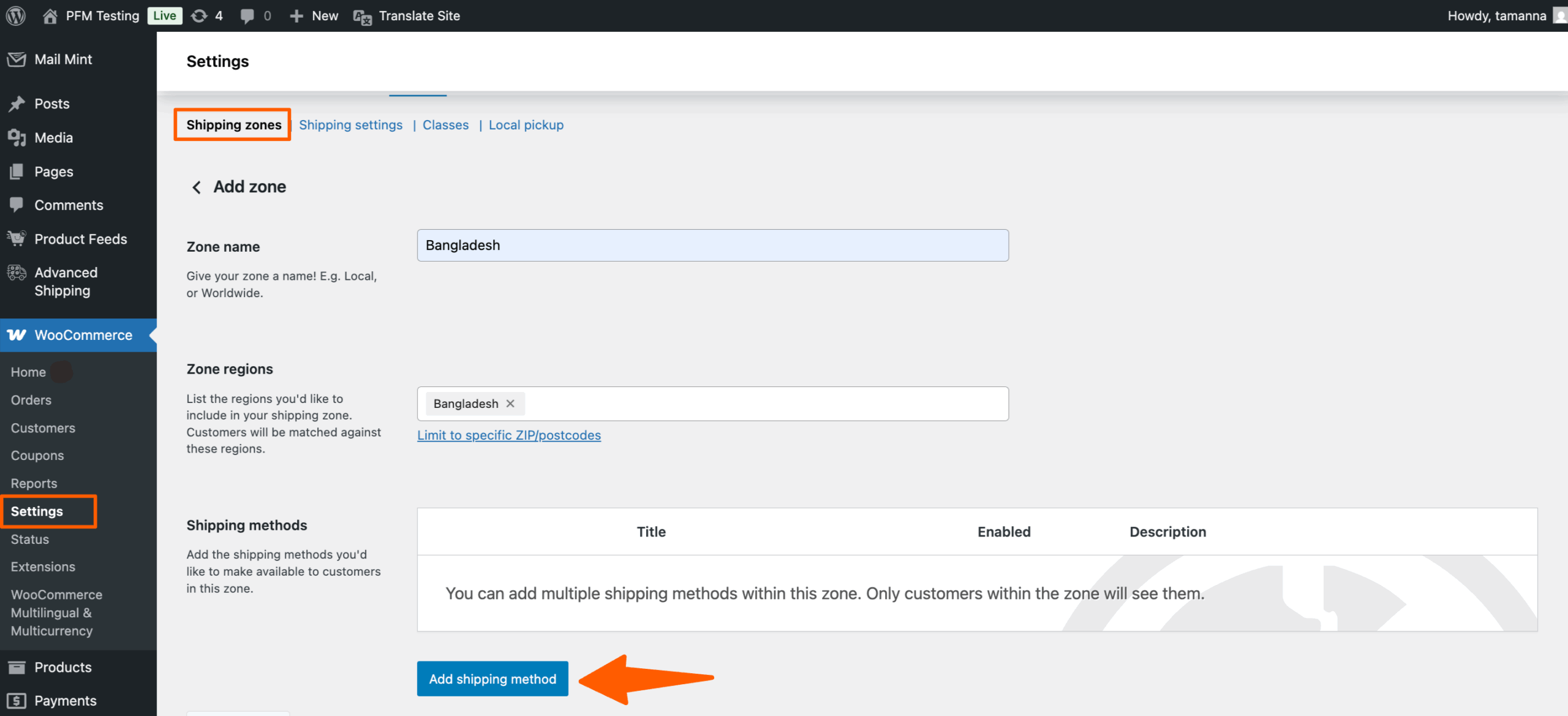Click the updates icon showing 4

199,16
